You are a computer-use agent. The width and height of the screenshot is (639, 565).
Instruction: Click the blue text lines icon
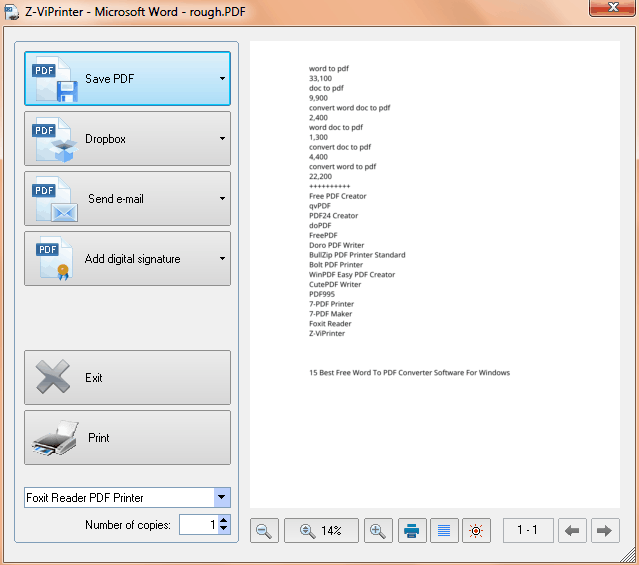point(444,530)
